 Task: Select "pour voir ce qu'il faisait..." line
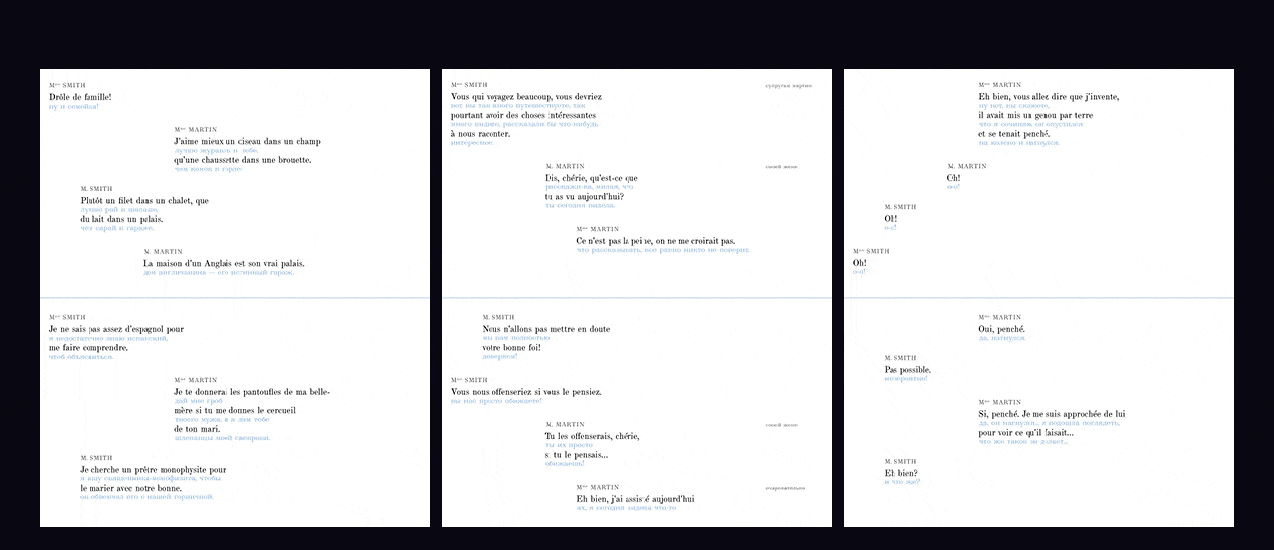pos(1026,432)
